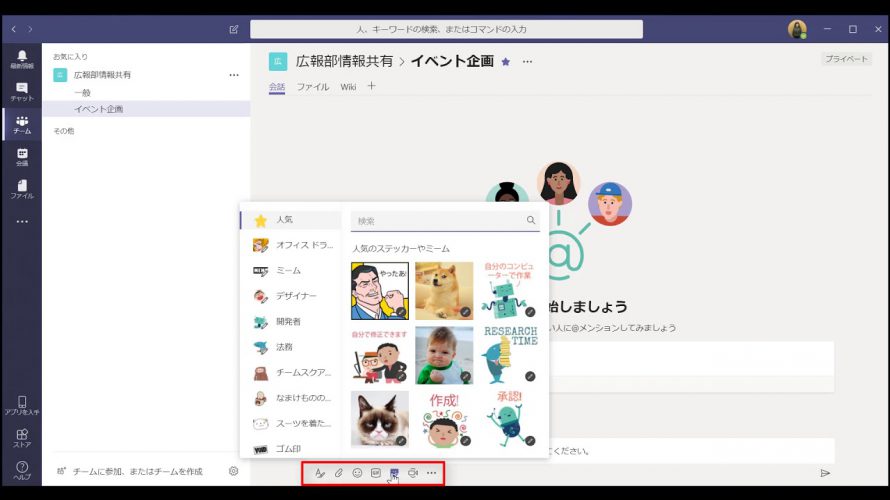
Task: Click the 広報部情報共有 breadcrumb in header
Action: pyautogui.click(x=344, y=61)
